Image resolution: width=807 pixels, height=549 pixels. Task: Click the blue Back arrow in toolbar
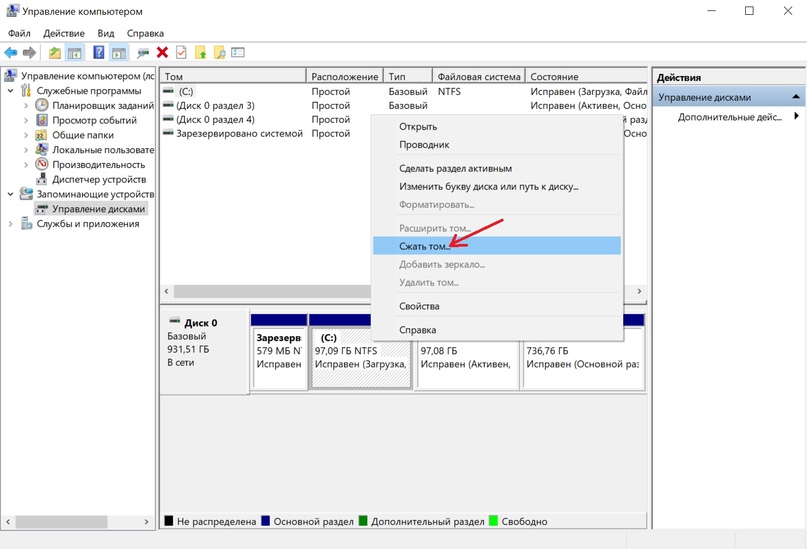(11, 53)
